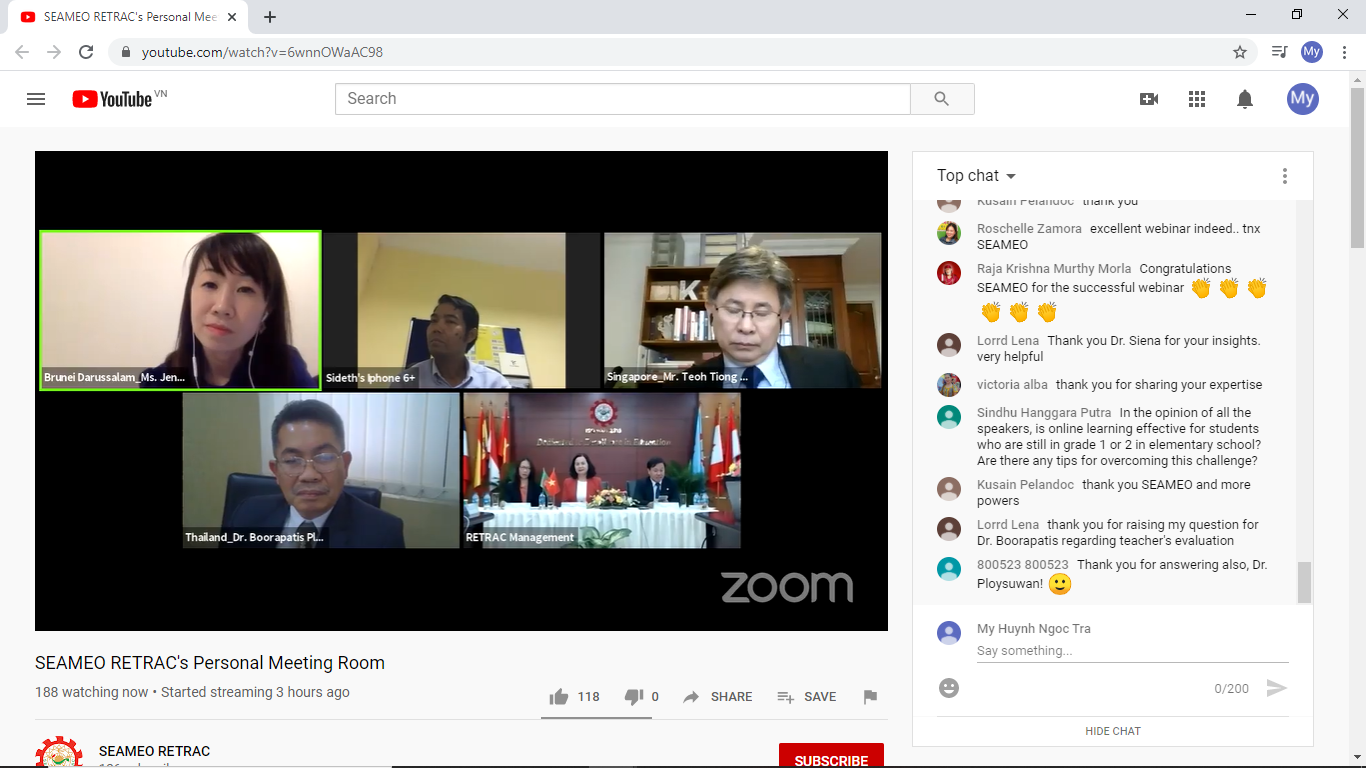Open the My account avatar on YouTube
This screenshot has width=1366, height=768.
[1302, 98]
